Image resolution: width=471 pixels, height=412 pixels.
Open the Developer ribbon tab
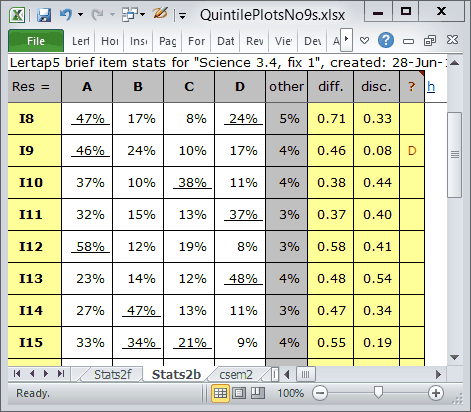(x=313, y=41)
